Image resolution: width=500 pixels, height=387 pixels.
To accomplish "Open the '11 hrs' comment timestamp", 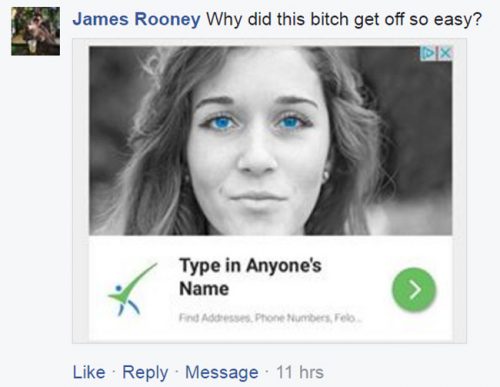I will (x=300, y=372).
